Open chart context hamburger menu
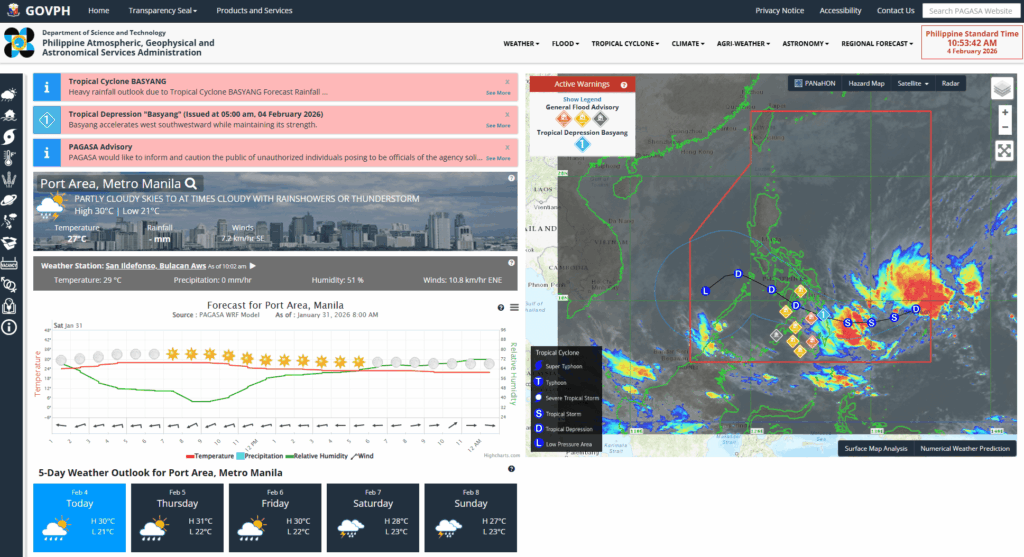This screenshot has height=557, width=1024. pyautogui.click(x=514, y=307)
